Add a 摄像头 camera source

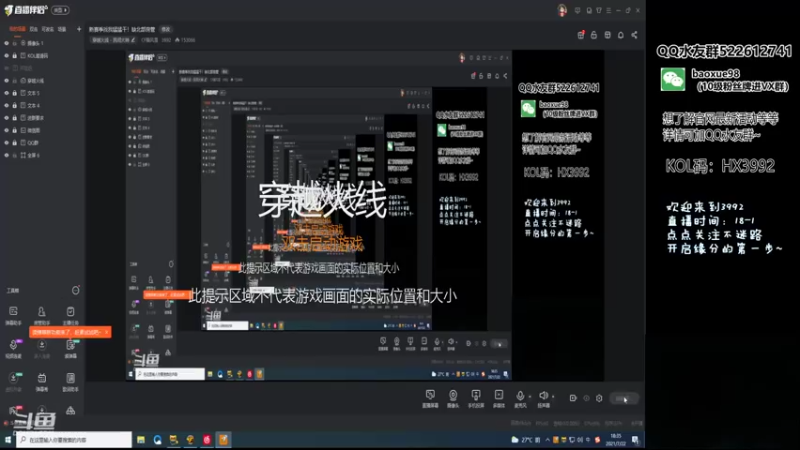coord(453,398)
